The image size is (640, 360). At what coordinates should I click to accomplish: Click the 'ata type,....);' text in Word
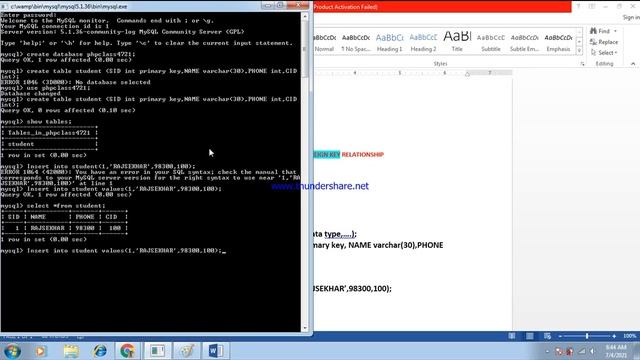pyautogui.click(x=335, y=234)
